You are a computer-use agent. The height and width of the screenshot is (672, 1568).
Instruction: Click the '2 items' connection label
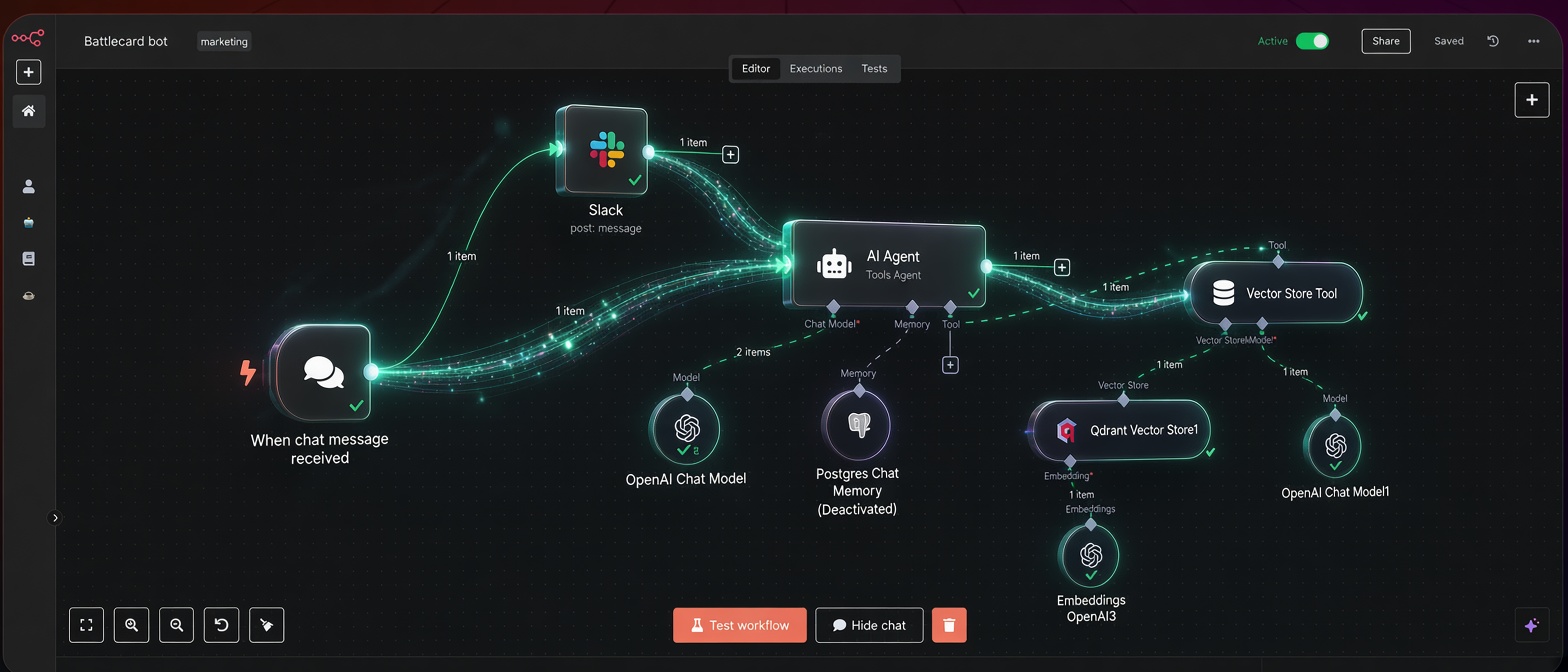tap(753, 352)
